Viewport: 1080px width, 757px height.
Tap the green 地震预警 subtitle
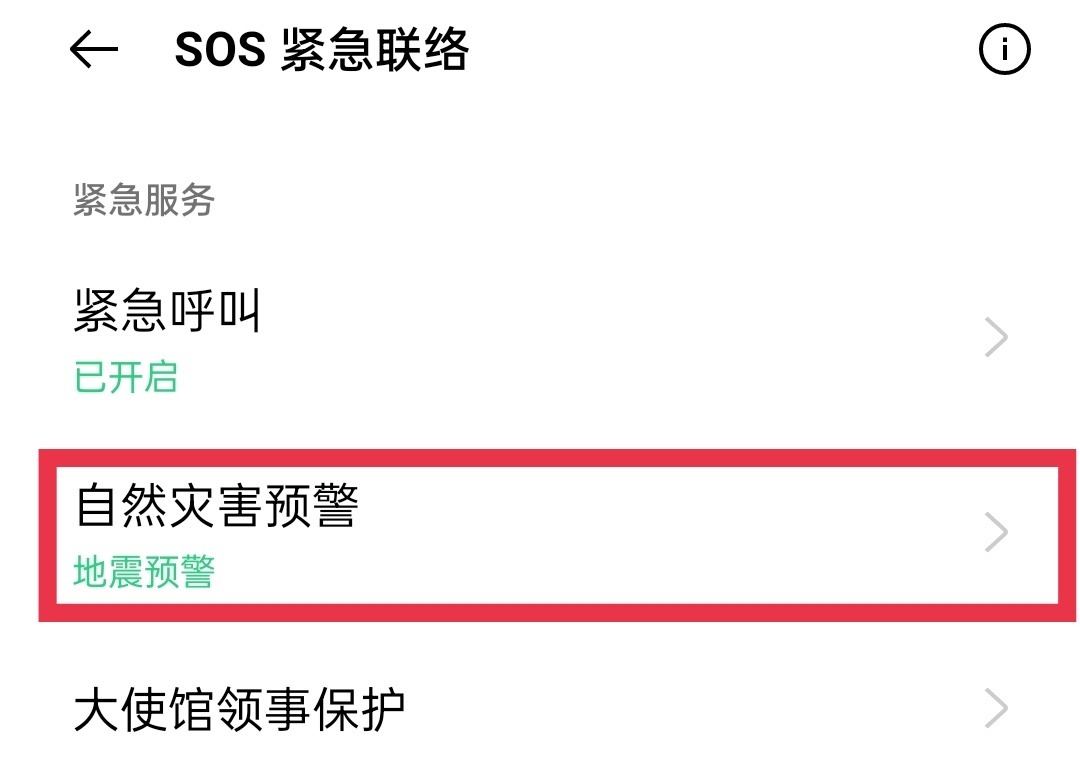(x=144, y=572)
